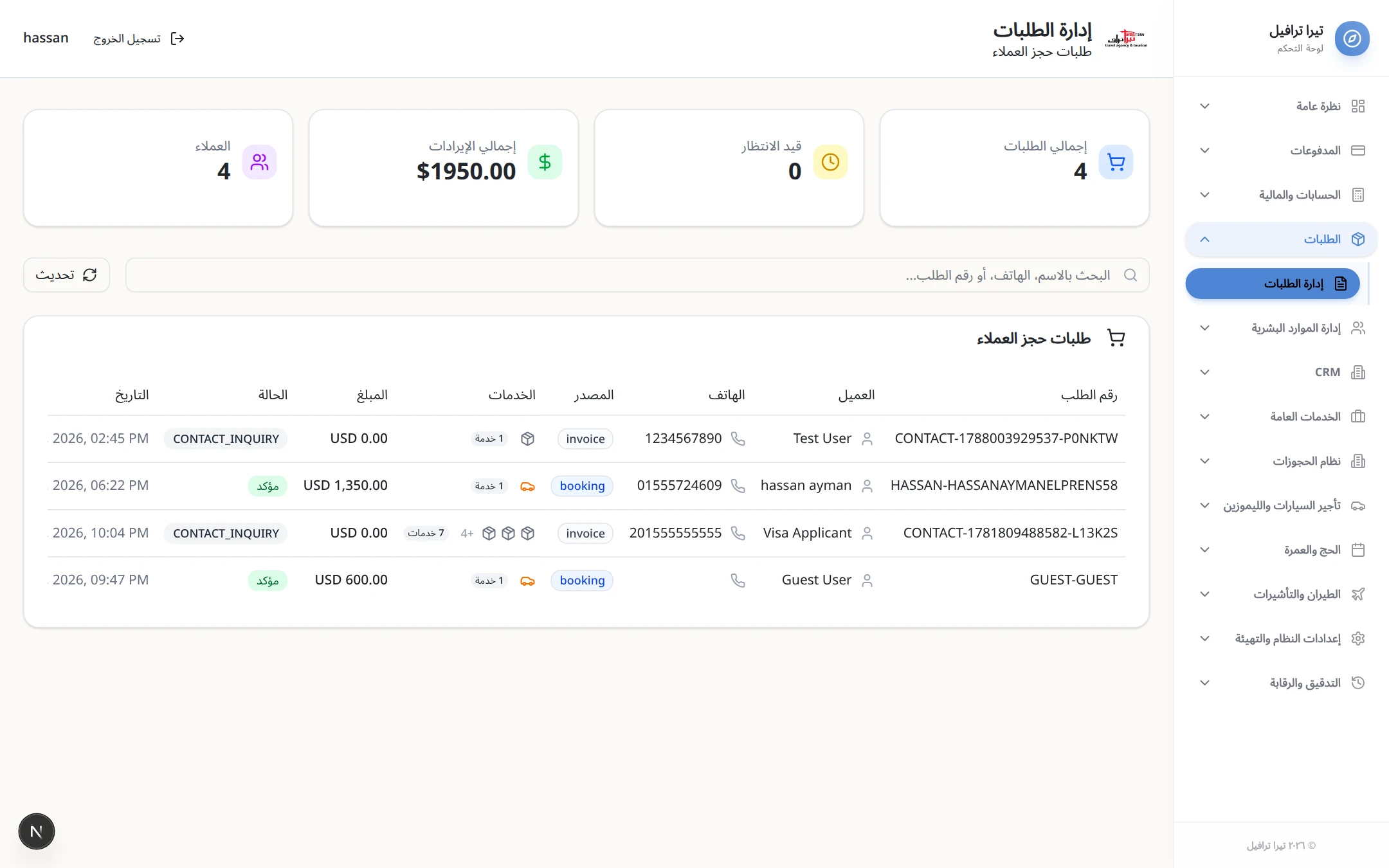Click the compass logo icon beside تيرا ترافيل

pos(1352,39)
